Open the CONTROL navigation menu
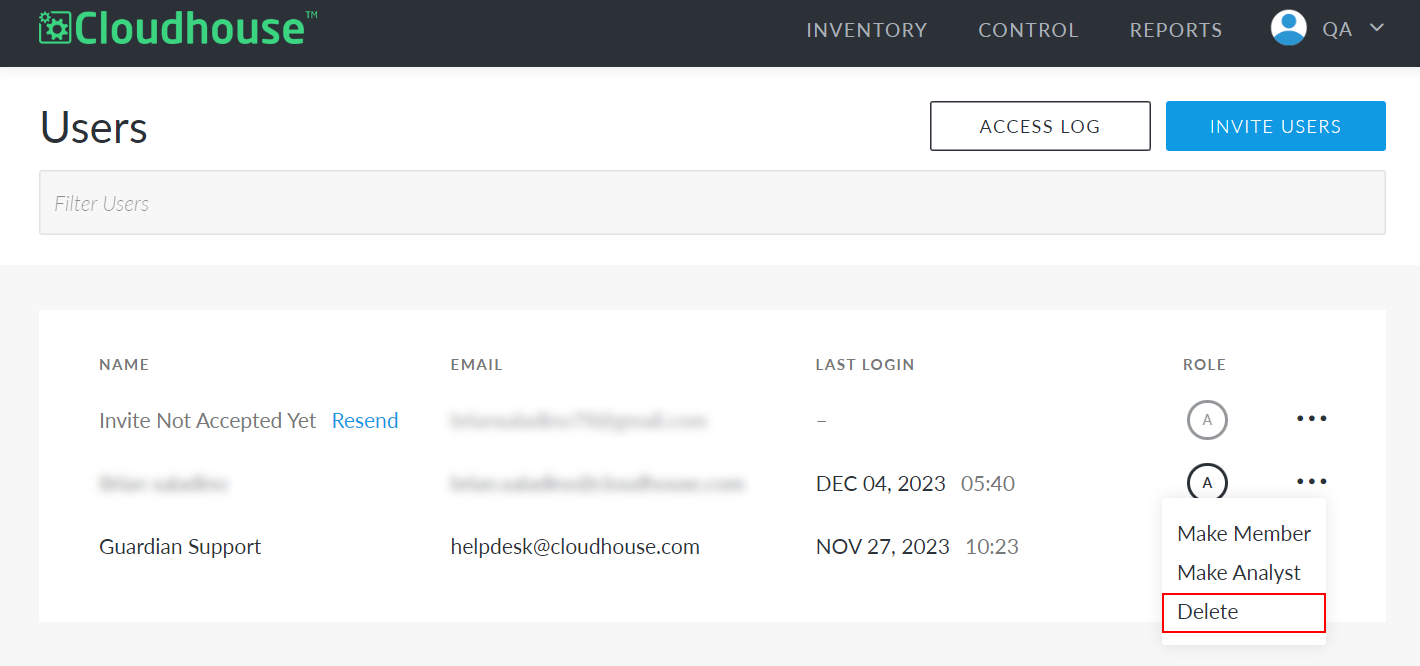Image resolution: width=1420 pixels, height=666 pixels. pyautogui.click(x=1028, y=30)
